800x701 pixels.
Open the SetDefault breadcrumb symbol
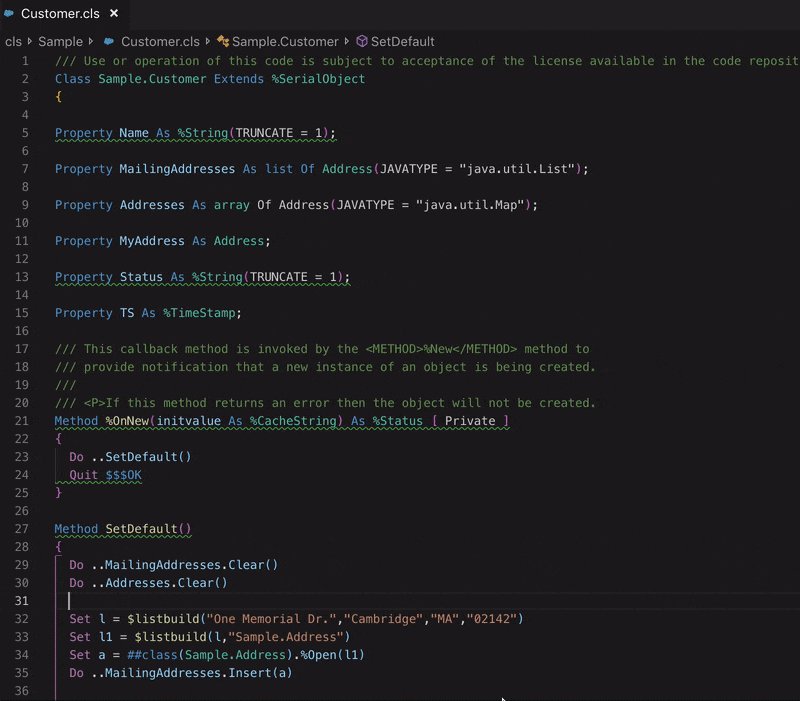[403, 42]
